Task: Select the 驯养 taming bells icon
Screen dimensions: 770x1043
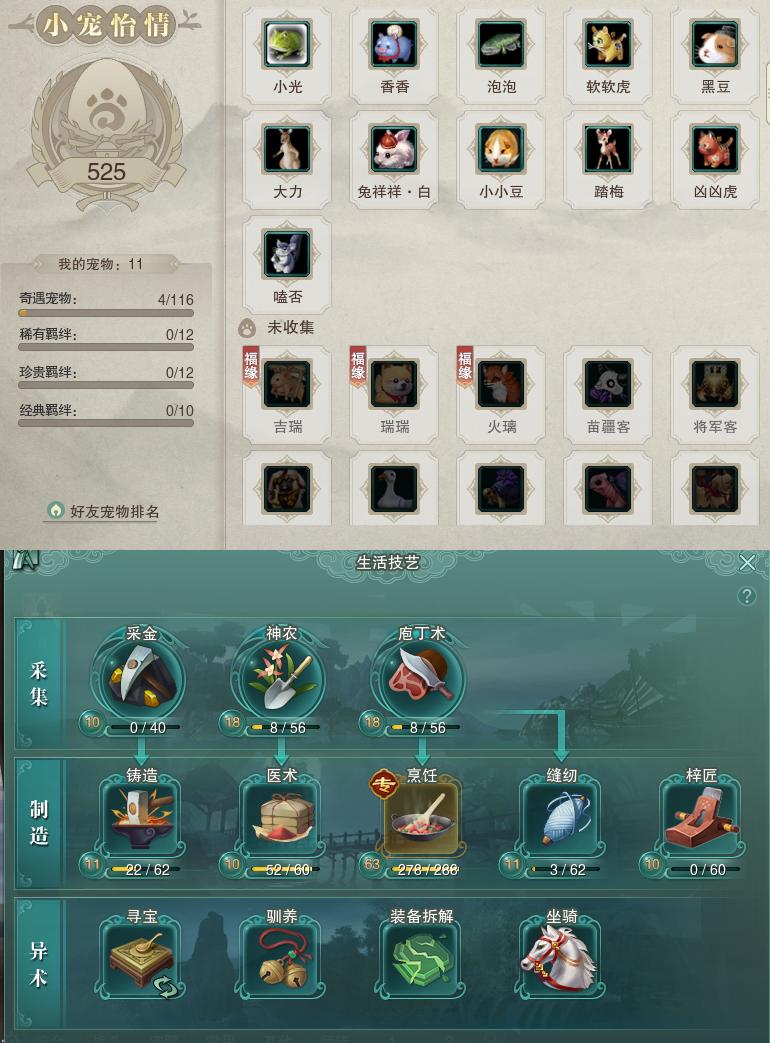Action: click(281, 958)
